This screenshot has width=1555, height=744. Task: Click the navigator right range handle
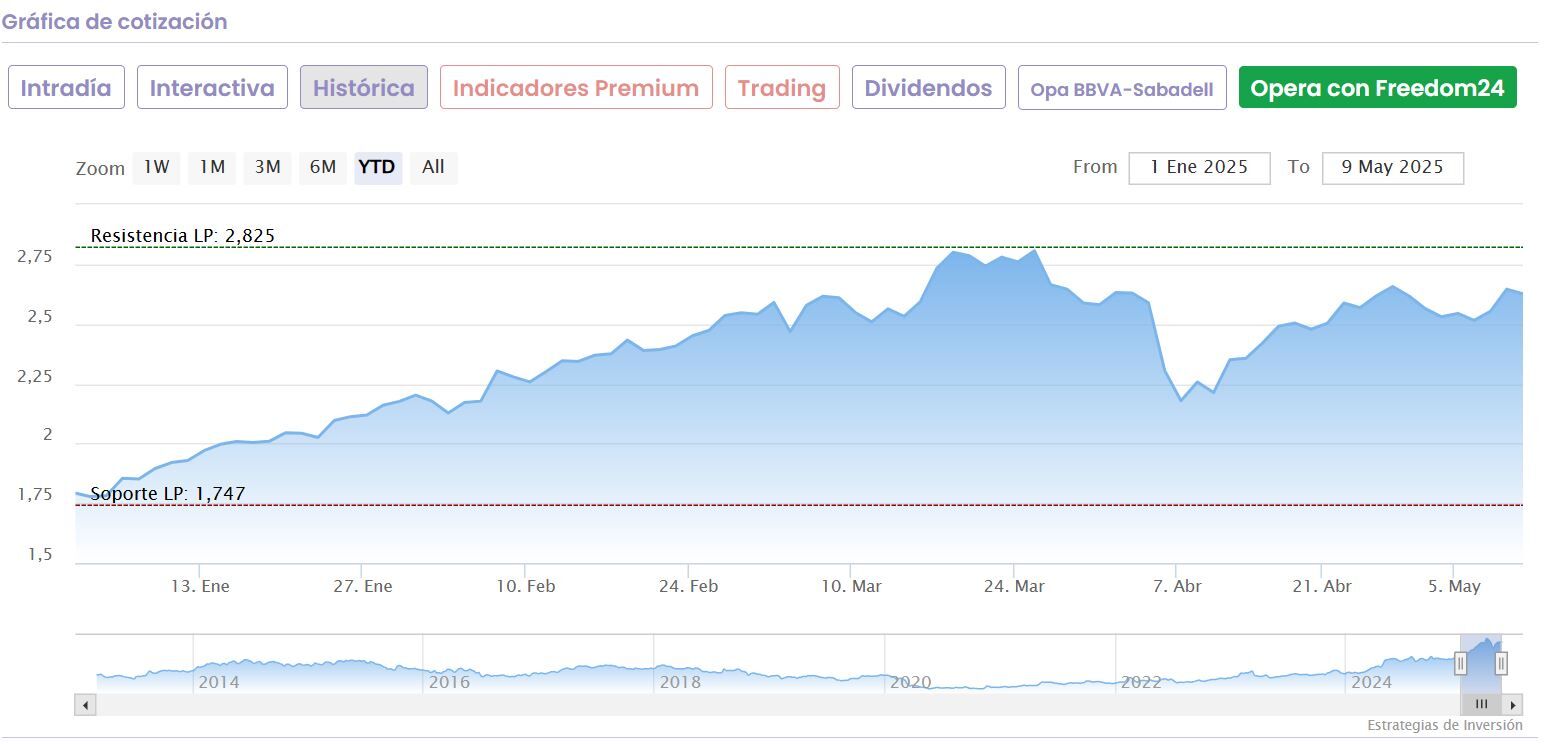[1501, 663]
